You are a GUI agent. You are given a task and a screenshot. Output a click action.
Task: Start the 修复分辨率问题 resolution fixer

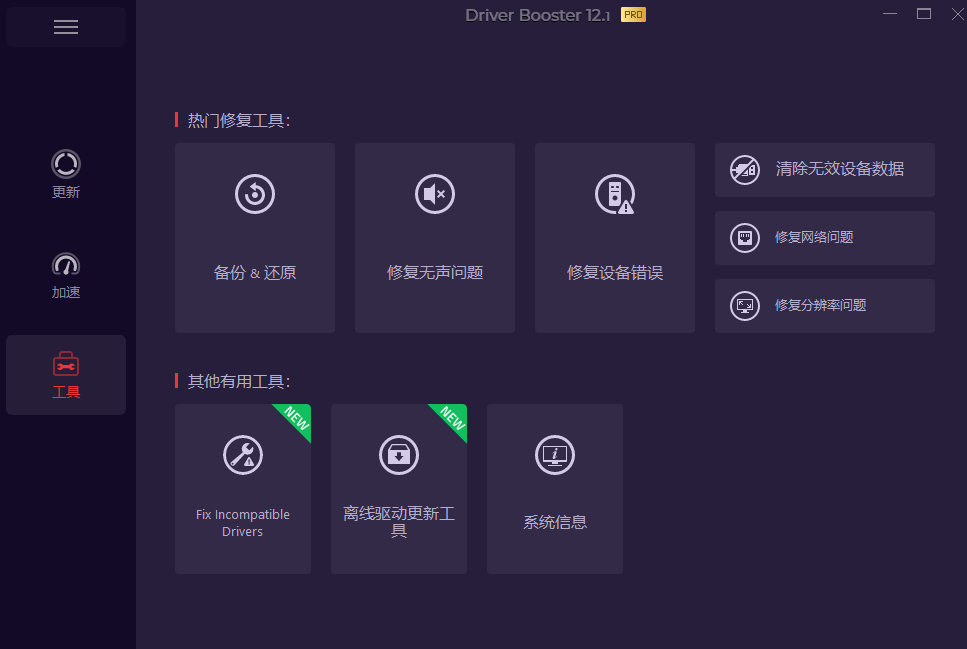point(824,306)
